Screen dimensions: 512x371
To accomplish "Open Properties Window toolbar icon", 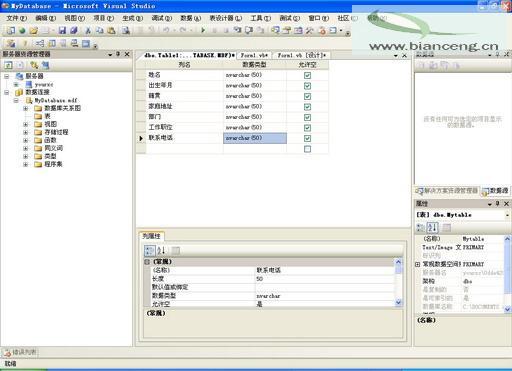I will click(287, 30).
